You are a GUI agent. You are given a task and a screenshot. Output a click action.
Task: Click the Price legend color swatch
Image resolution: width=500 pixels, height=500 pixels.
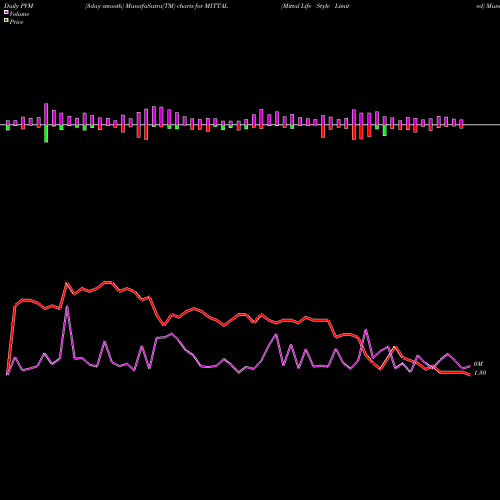(6, 20)
